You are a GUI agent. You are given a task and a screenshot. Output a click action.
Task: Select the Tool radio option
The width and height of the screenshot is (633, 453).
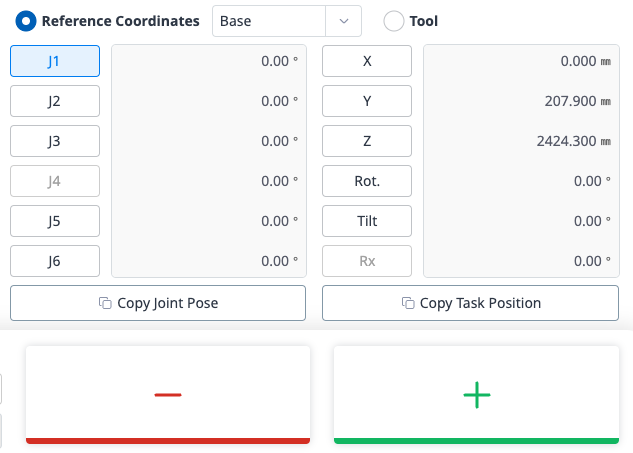[x=395, y=21]
